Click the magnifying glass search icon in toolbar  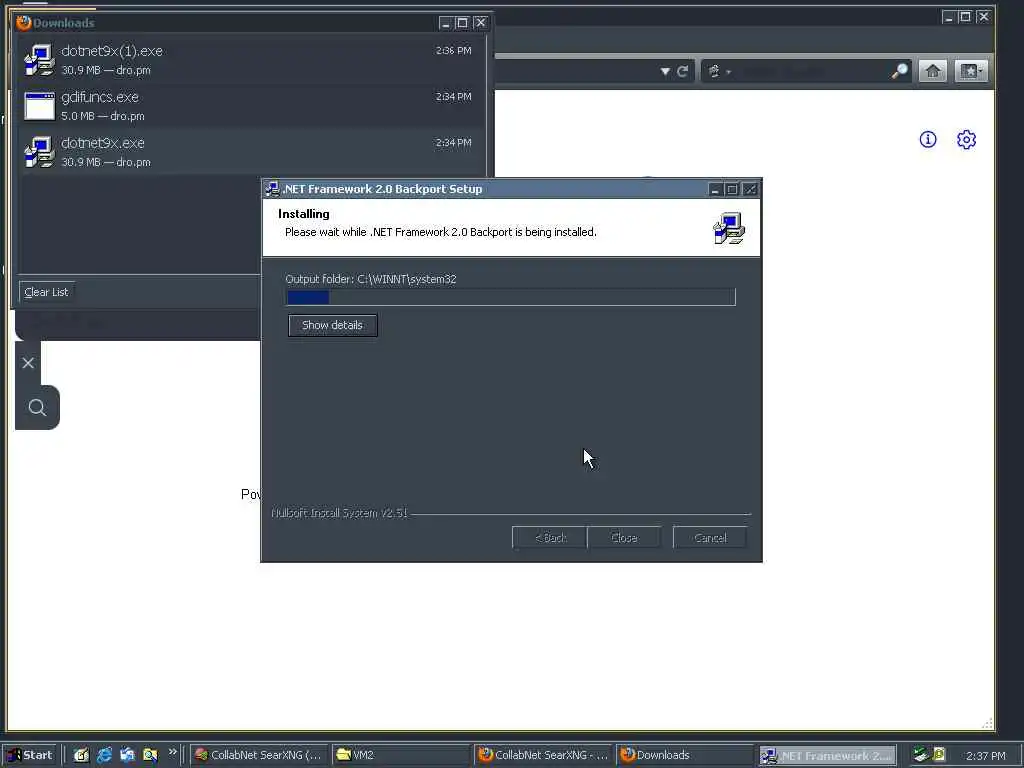pyautogui.click(x=900, y=71)
